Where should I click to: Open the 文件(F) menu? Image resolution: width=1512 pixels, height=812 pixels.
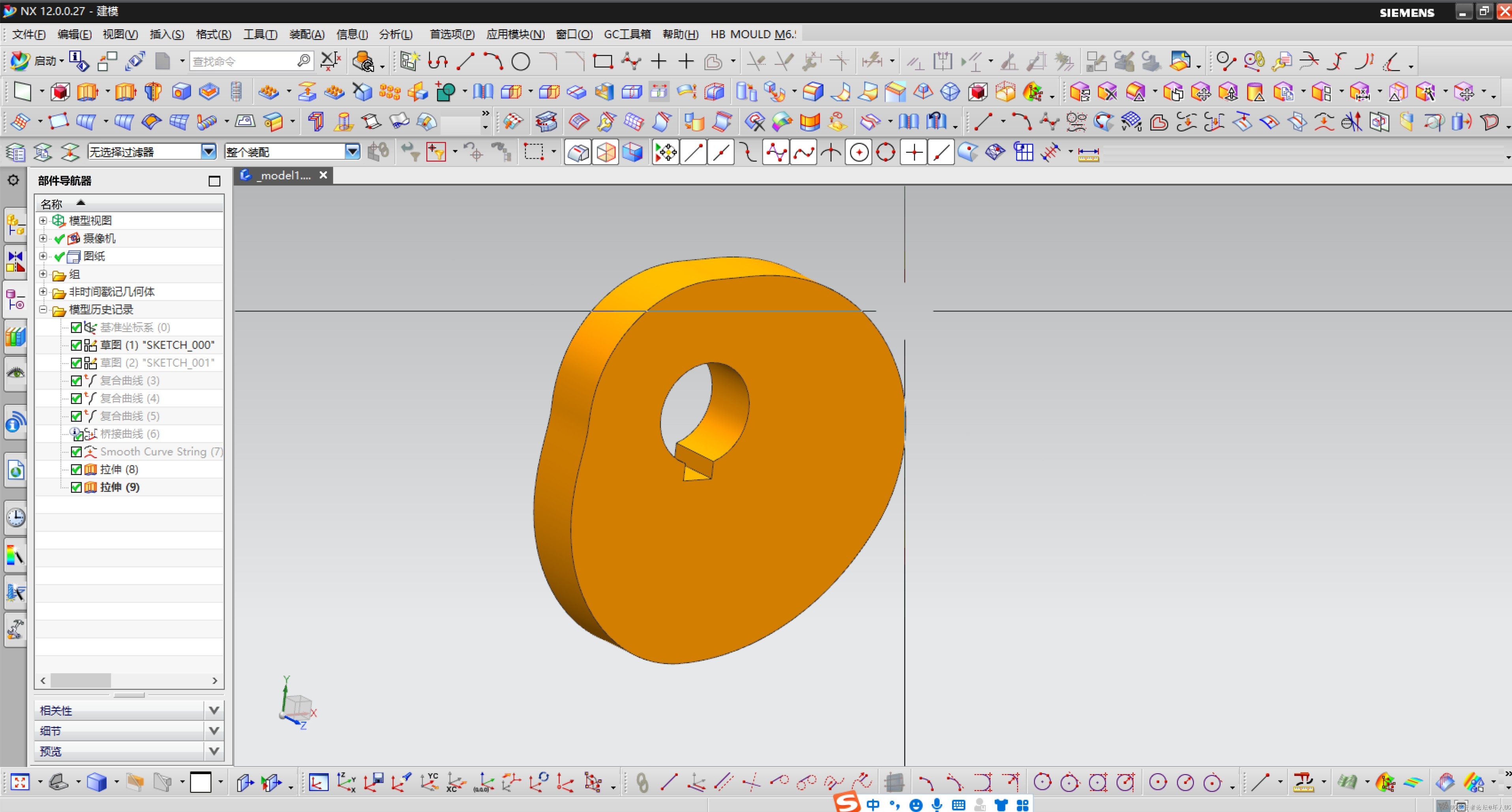(29, 34)
